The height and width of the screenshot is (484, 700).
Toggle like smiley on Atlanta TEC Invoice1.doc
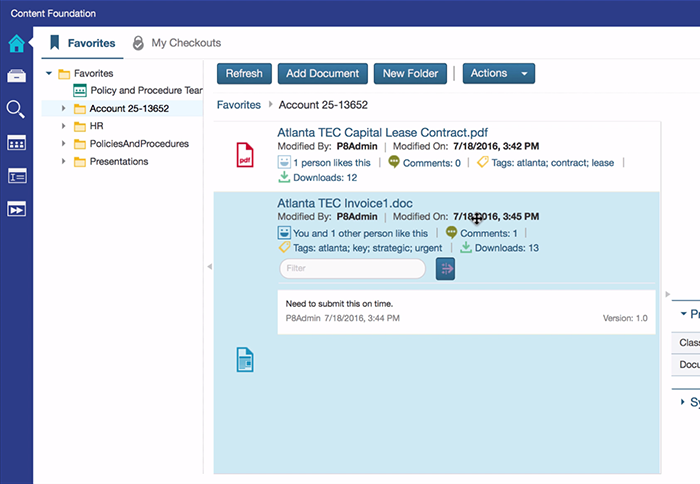tap(284, 233)
